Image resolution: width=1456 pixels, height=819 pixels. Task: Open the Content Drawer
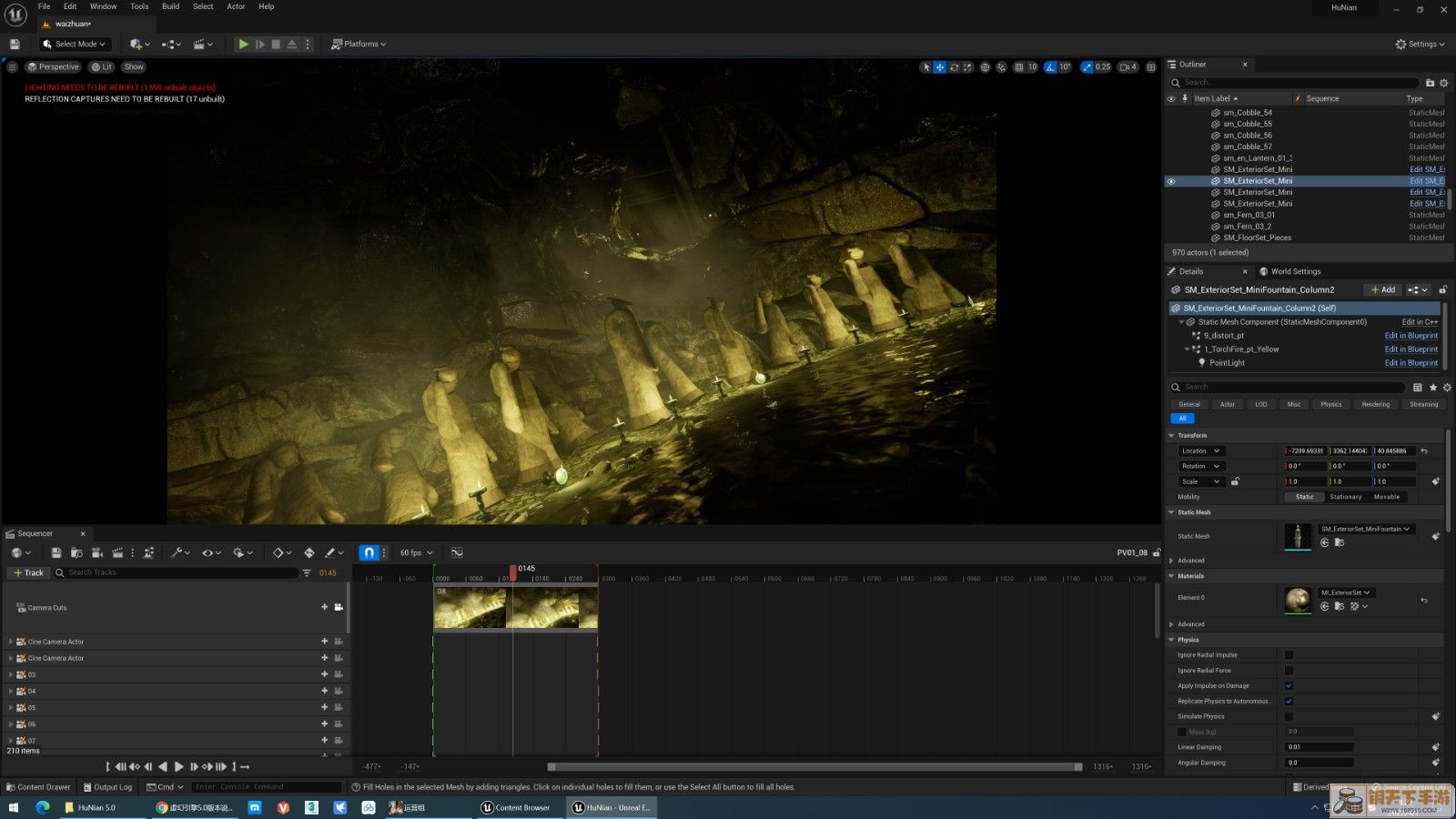(x=38, y=787)
